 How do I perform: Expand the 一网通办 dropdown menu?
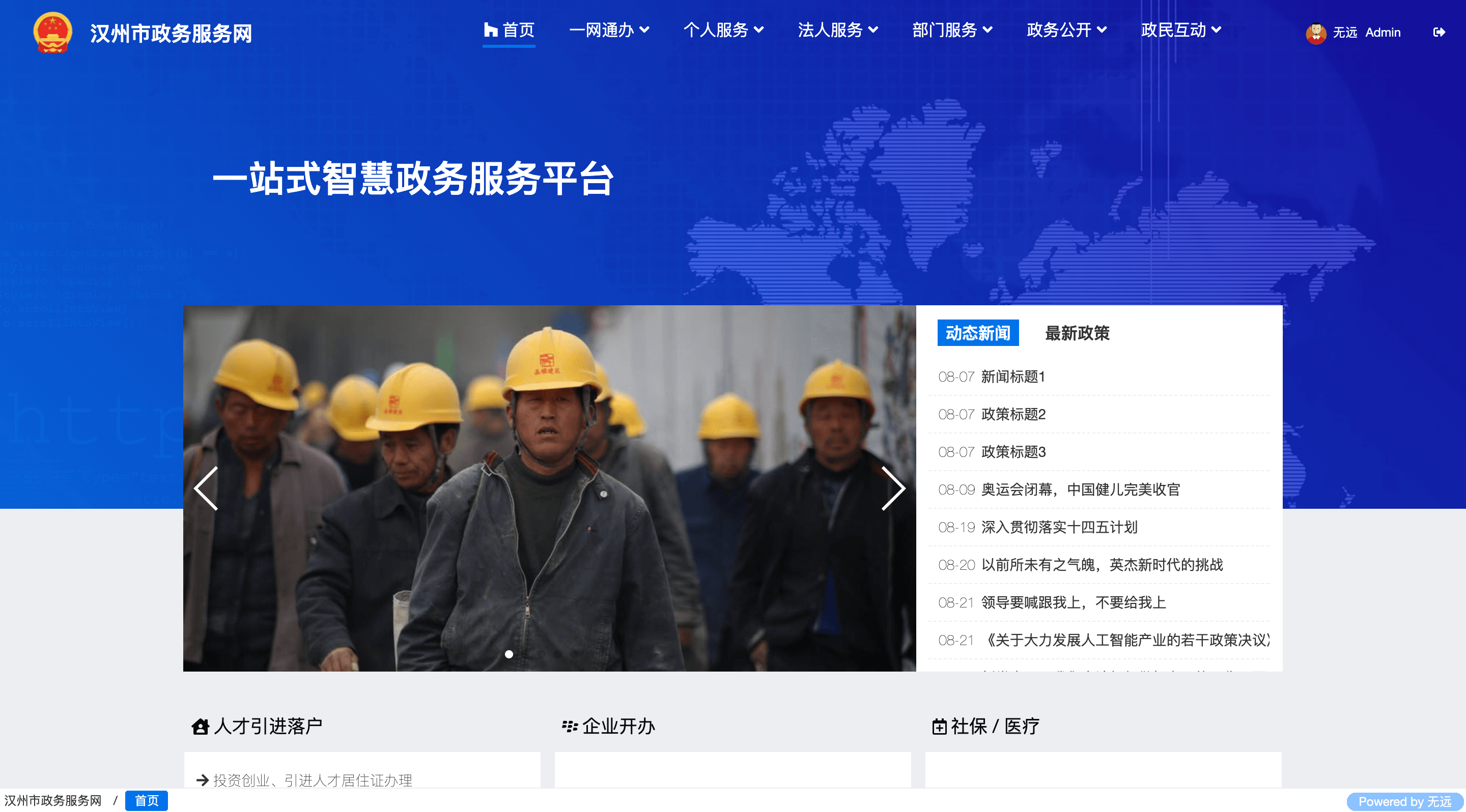pos(609,30)
